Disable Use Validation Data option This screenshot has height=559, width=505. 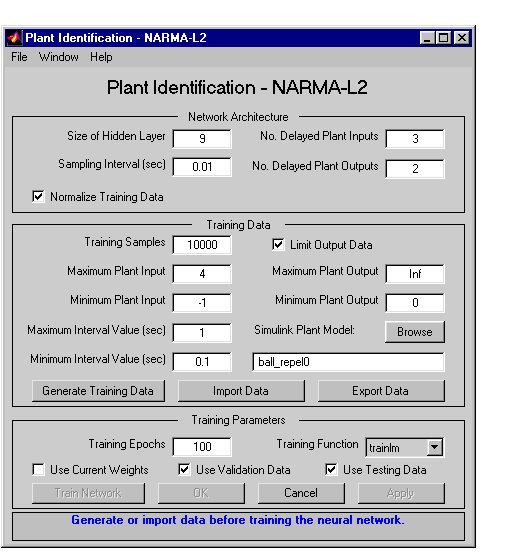pos(184,469)
